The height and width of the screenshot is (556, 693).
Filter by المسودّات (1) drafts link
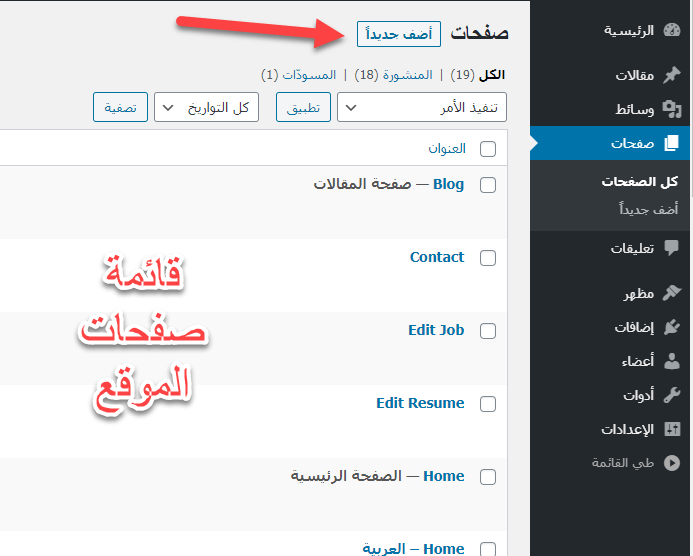coord(298,75)
